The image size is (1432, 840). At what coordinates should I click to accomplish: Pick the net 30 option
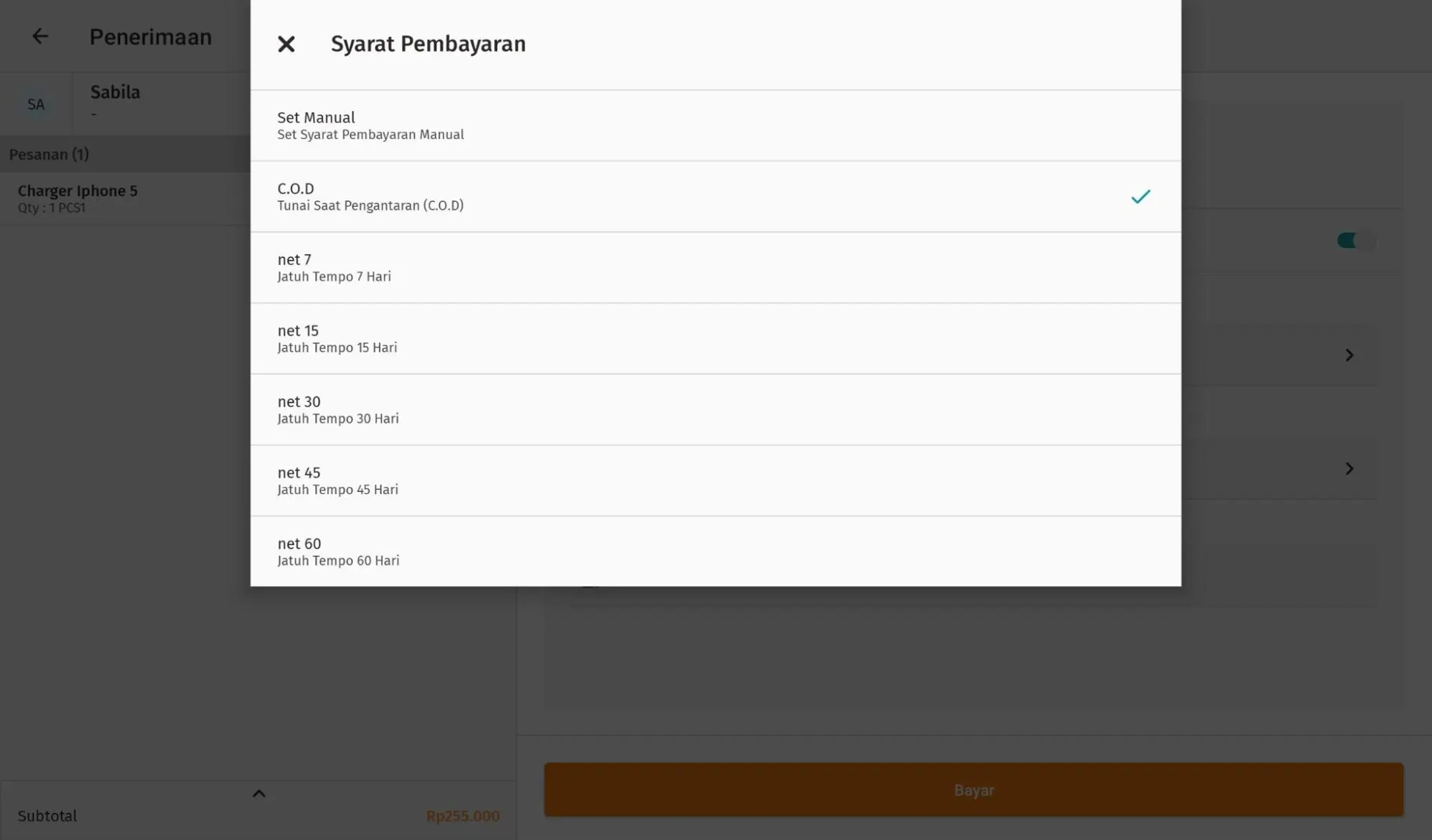715,409
